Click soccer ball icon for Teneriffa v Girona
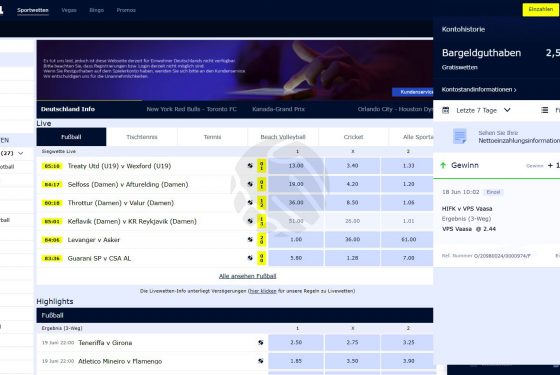Viewport: 560px width, 375px height. point(261,342)
